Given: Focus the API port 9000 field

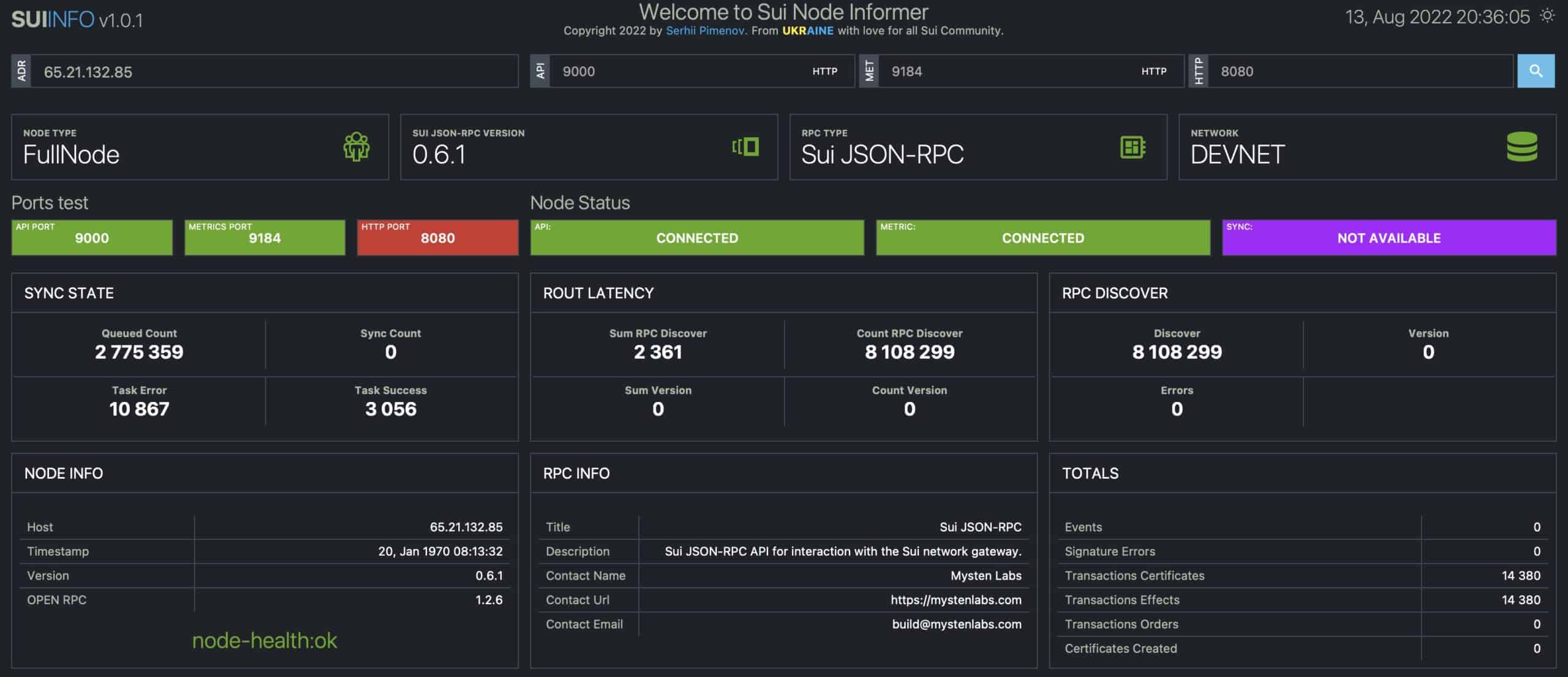Looking at the screenshot, I should (x=674, y=72).
